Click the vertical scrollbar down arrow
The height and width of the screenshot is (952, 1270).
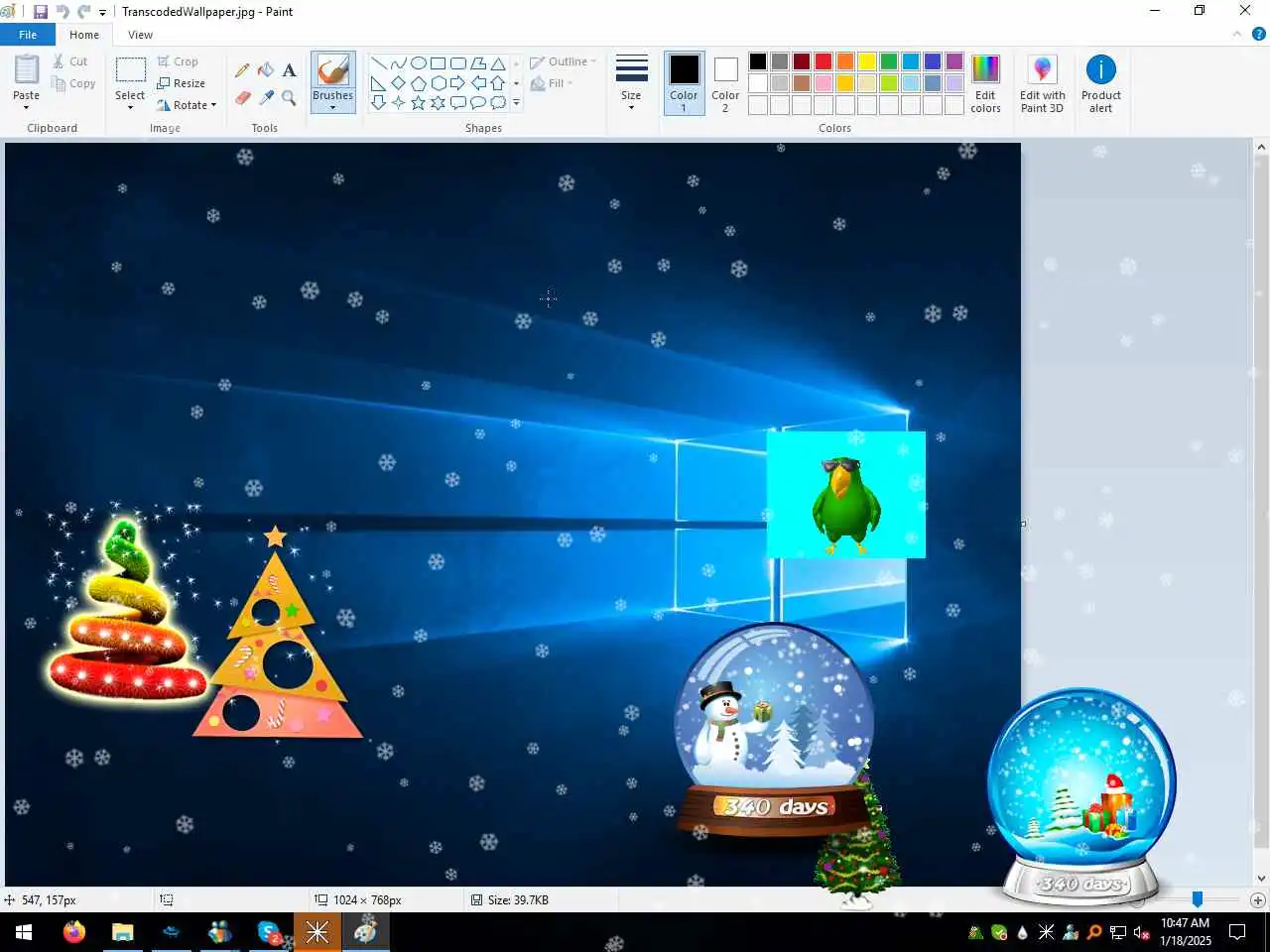coord(1261,879)
